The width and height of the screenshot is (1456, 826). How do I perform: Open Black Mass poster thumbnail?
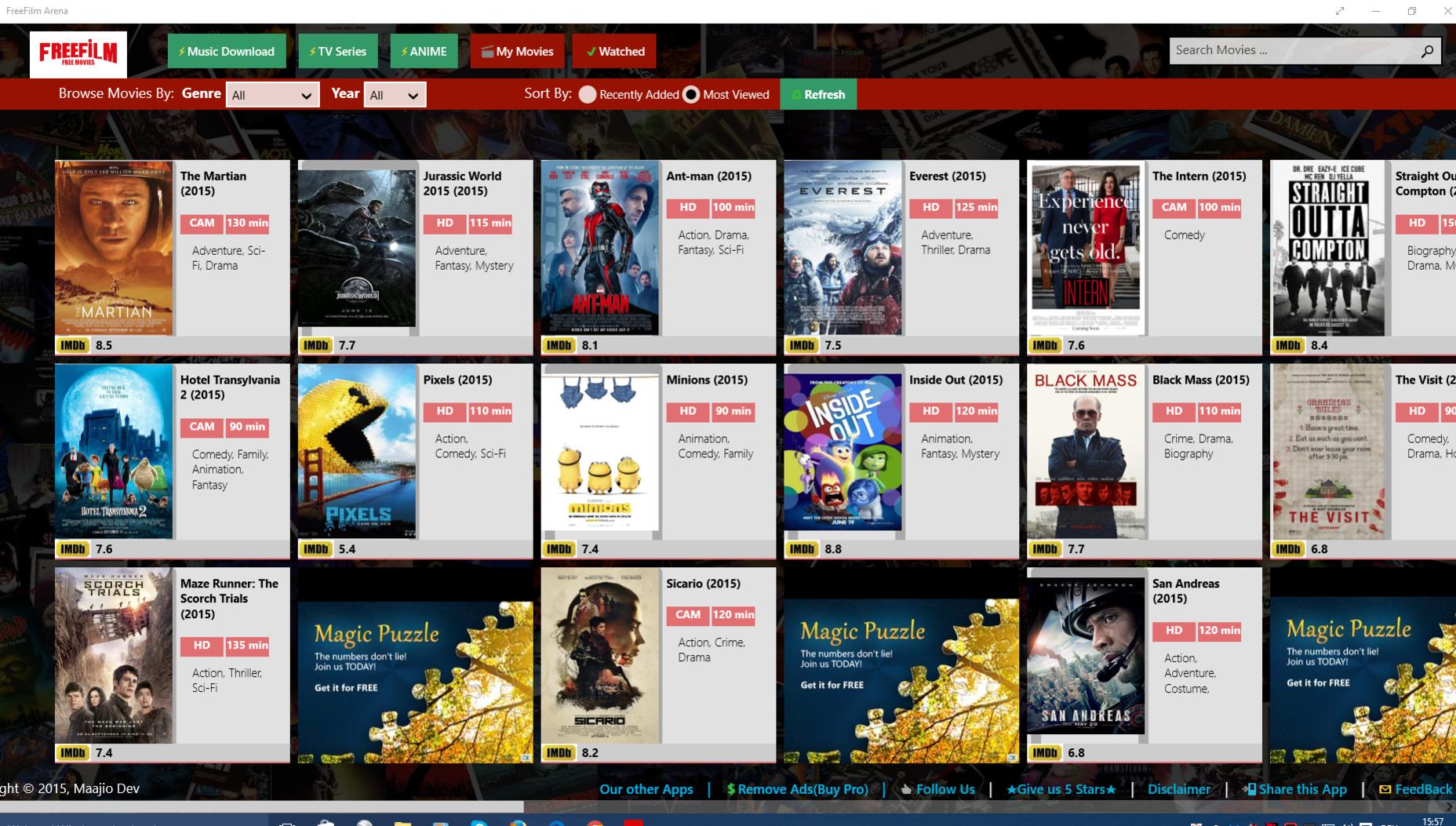[1087, 452]
